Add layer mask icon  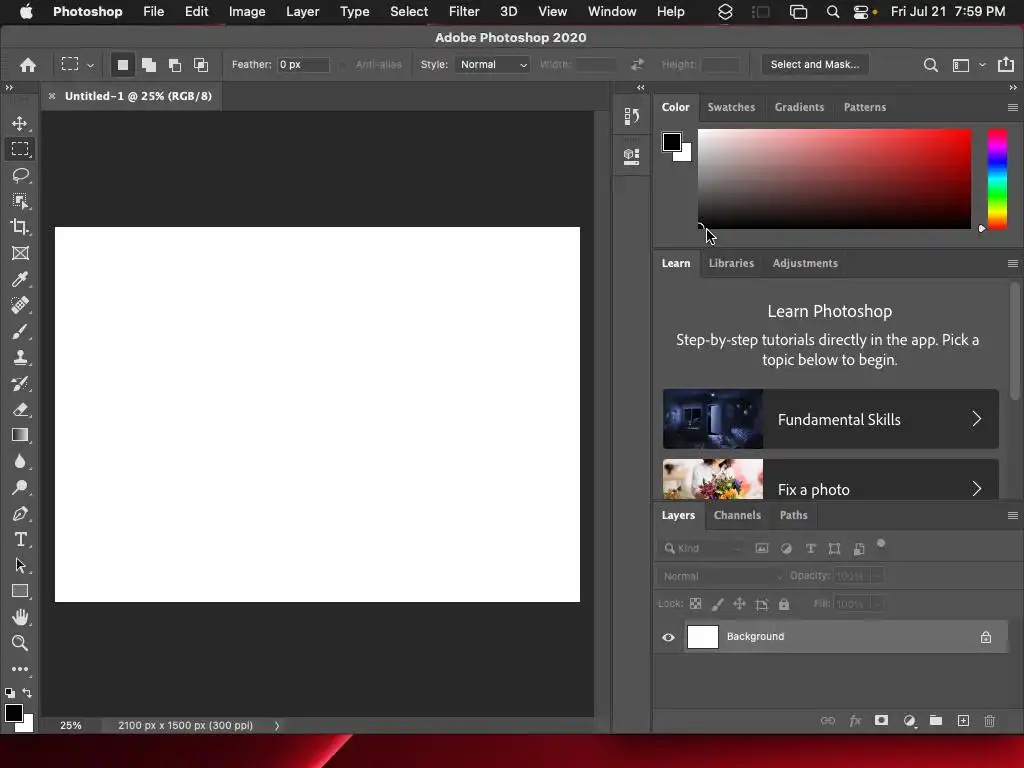coord(882,720)
